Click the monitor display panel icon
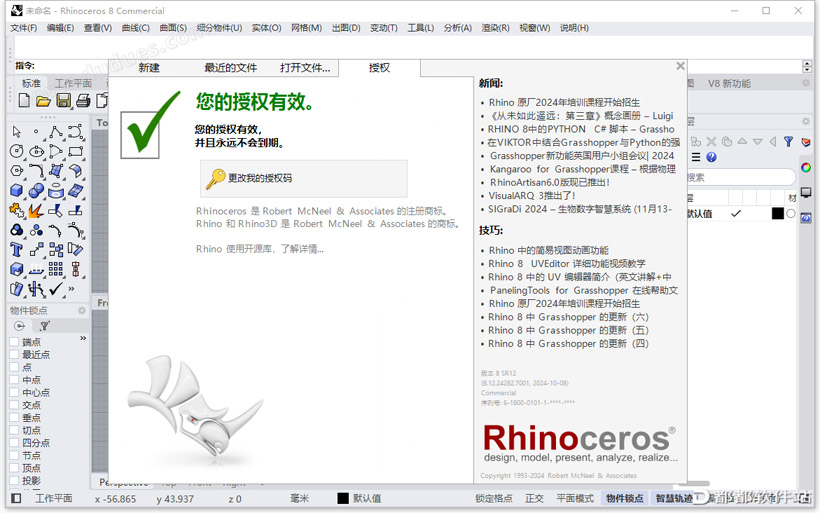Screen dimensions: 820x513 tap(806, 192)
